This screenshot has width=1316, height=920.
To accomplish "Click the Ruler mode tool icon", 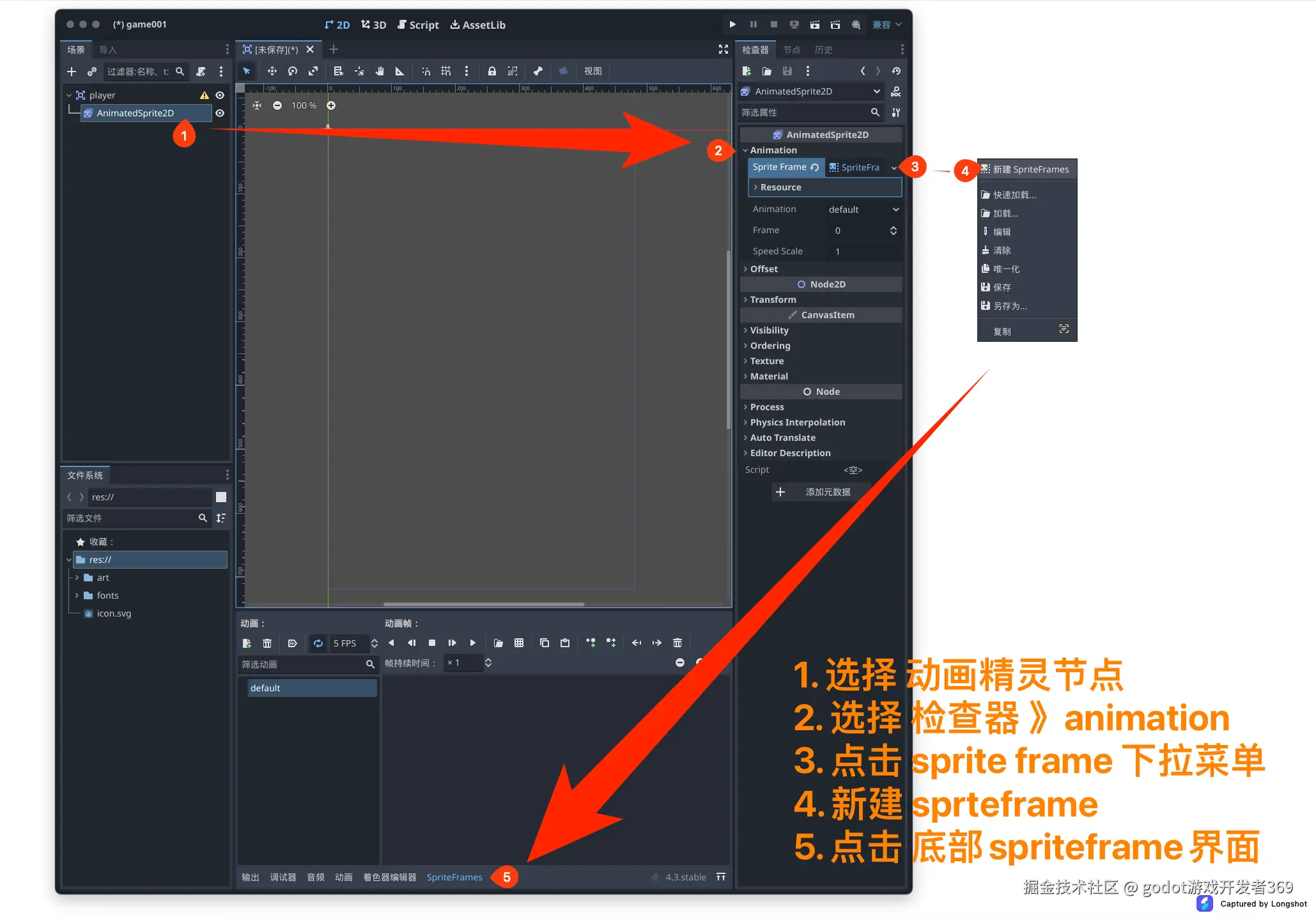I will [x=400, y=71].
